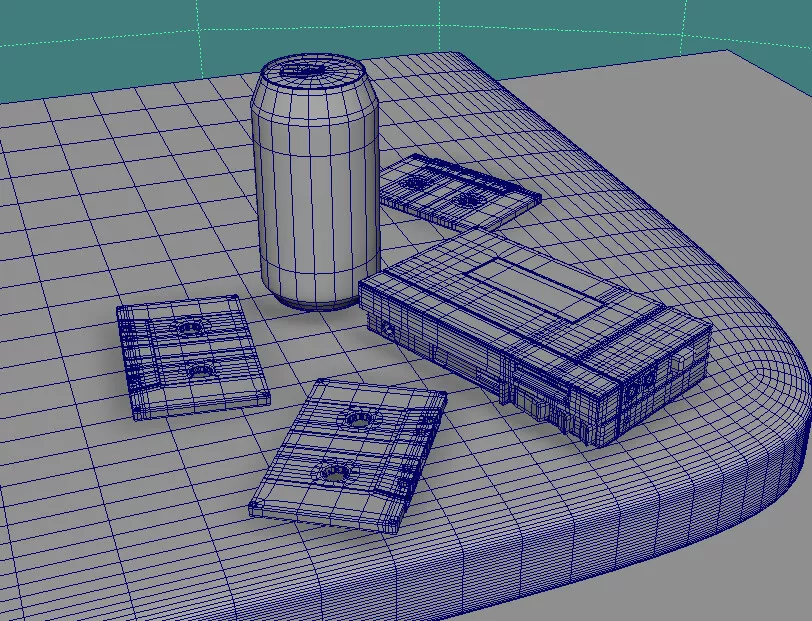Click lower reel hole of leftmost cassette
The image size is (812, 621).
pos(200,371)
